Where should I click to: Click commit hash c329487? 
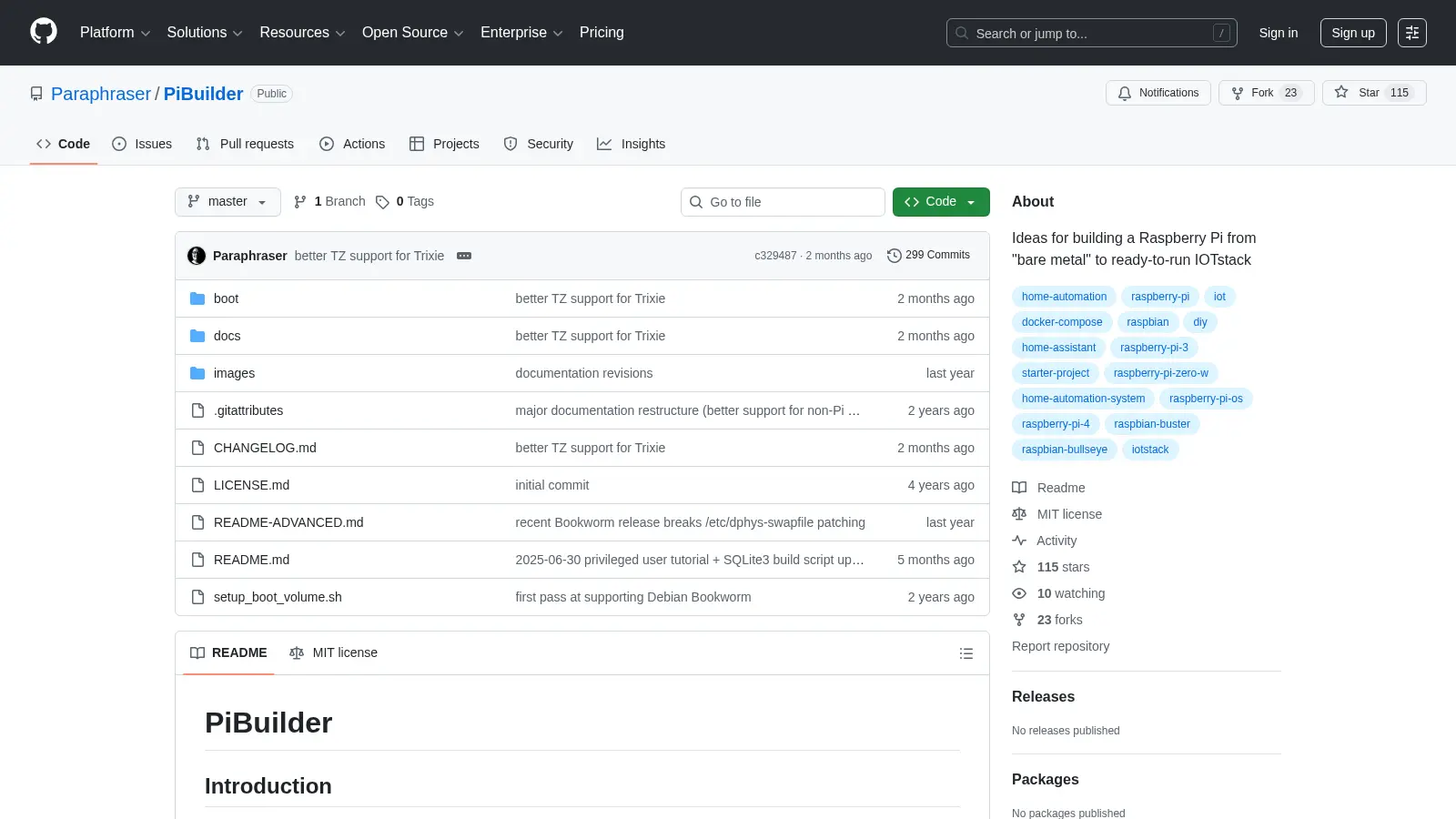775,256
